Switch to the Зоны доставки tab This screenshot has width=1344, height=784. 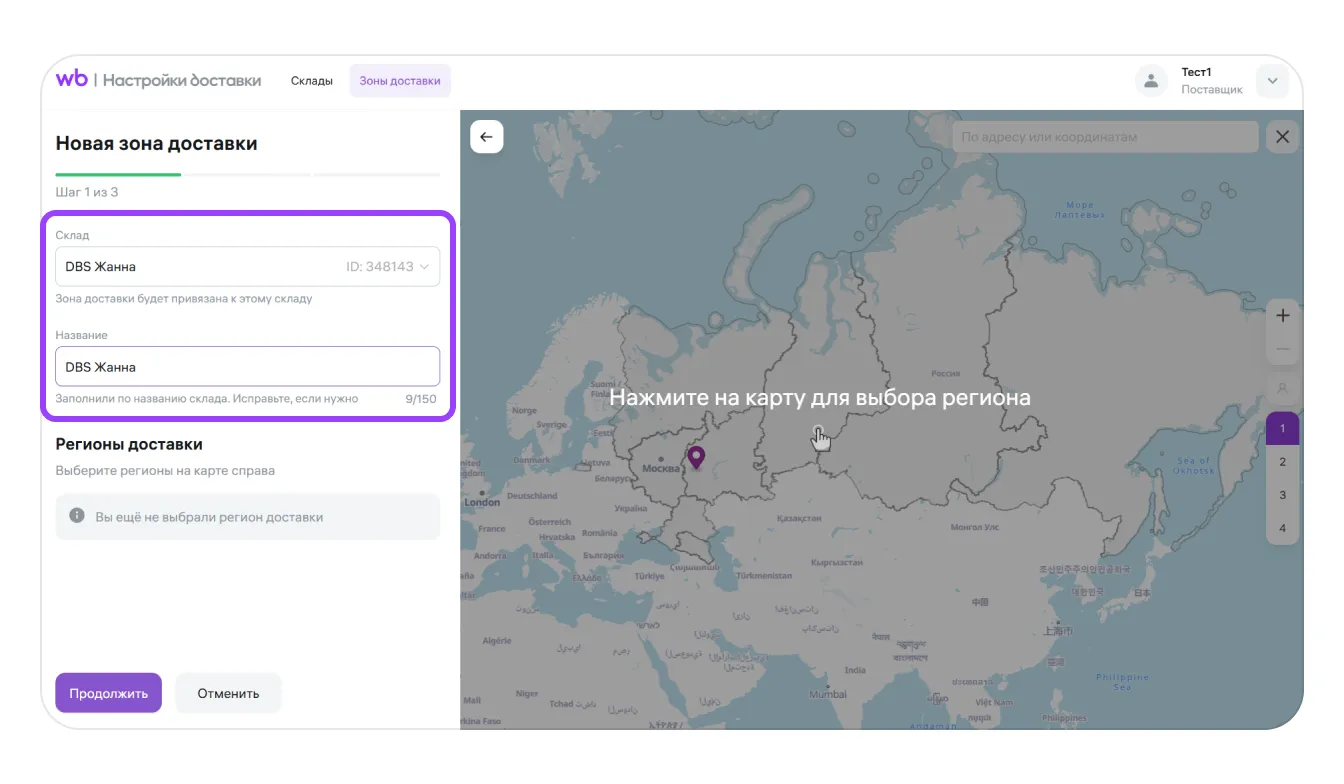tap(400, 81)
